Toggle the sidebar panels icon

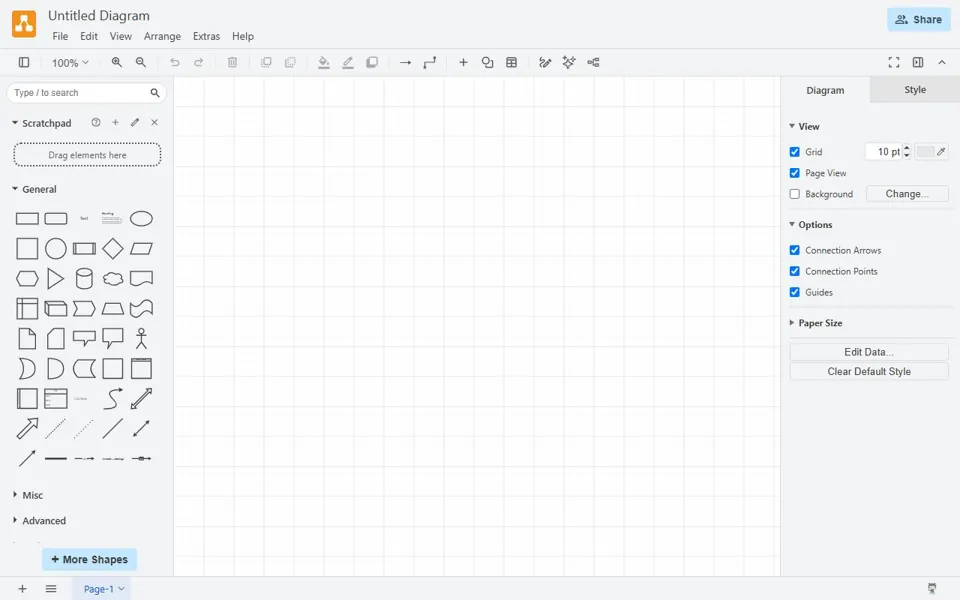point(24,62)
